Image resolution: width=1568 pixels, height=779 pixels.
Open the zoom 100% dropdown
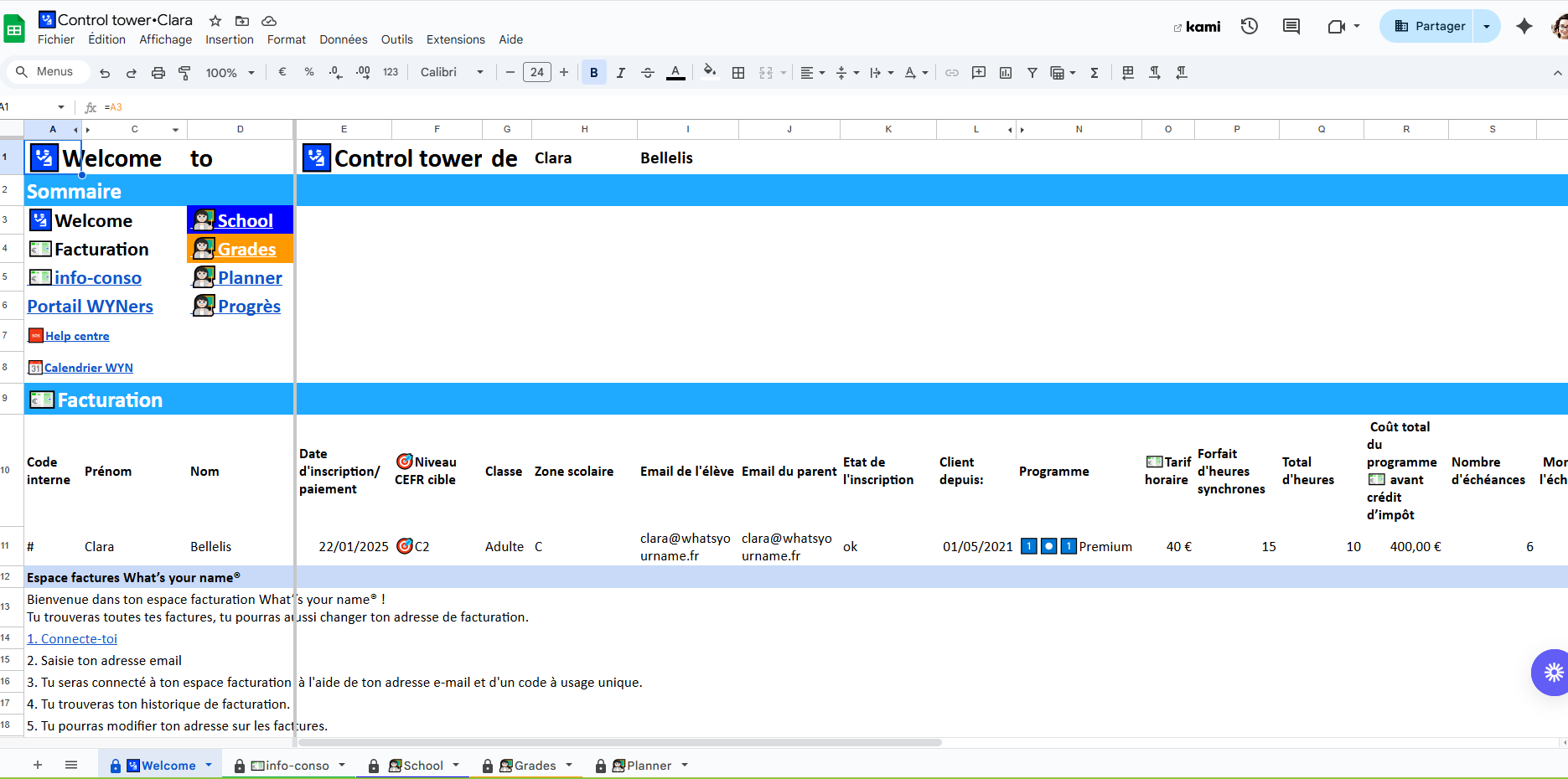(x=230, y=73)
